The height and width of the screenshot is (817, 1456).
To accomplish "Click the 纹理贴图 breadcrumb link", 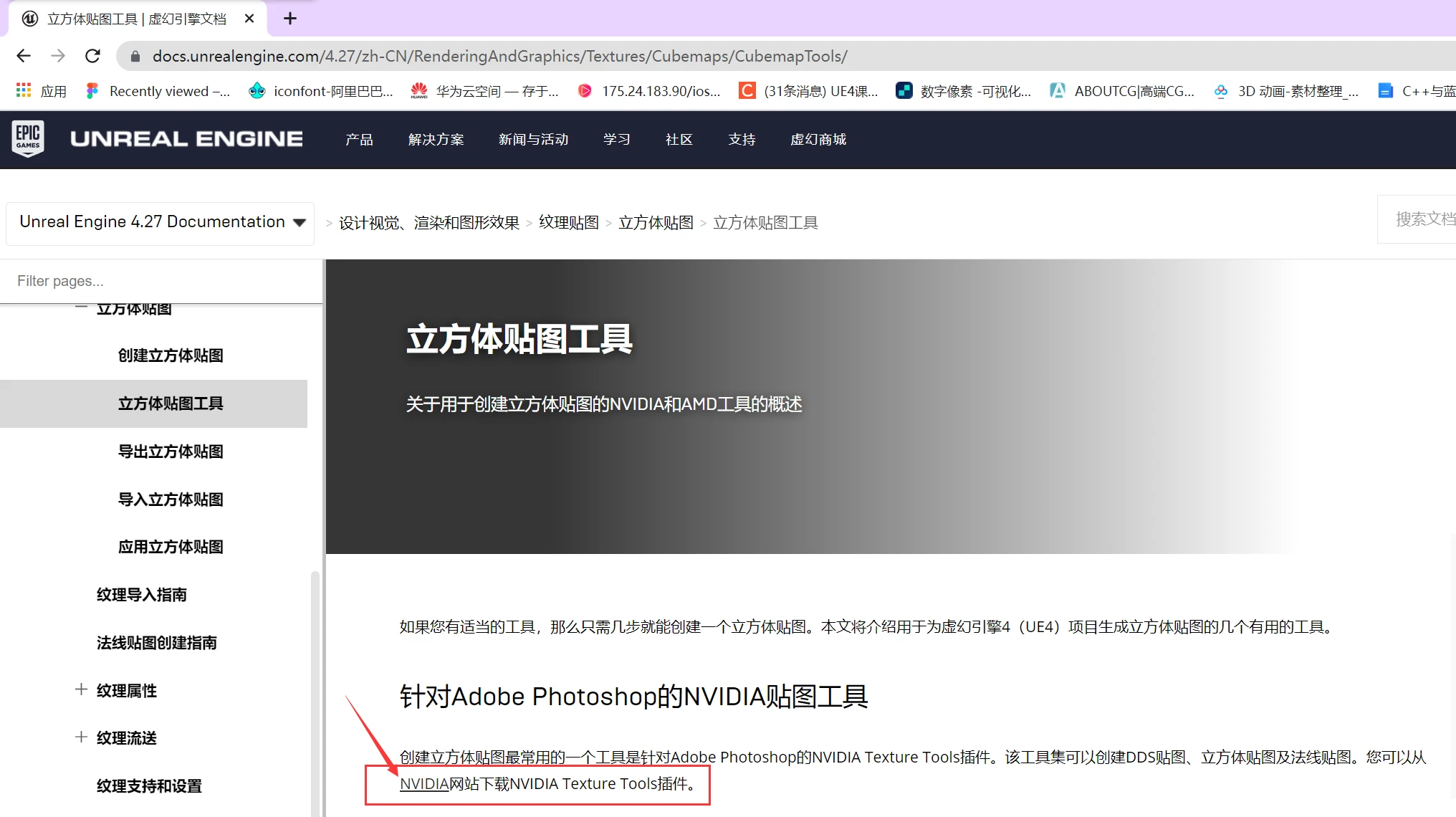I will [x=568, y=223].
